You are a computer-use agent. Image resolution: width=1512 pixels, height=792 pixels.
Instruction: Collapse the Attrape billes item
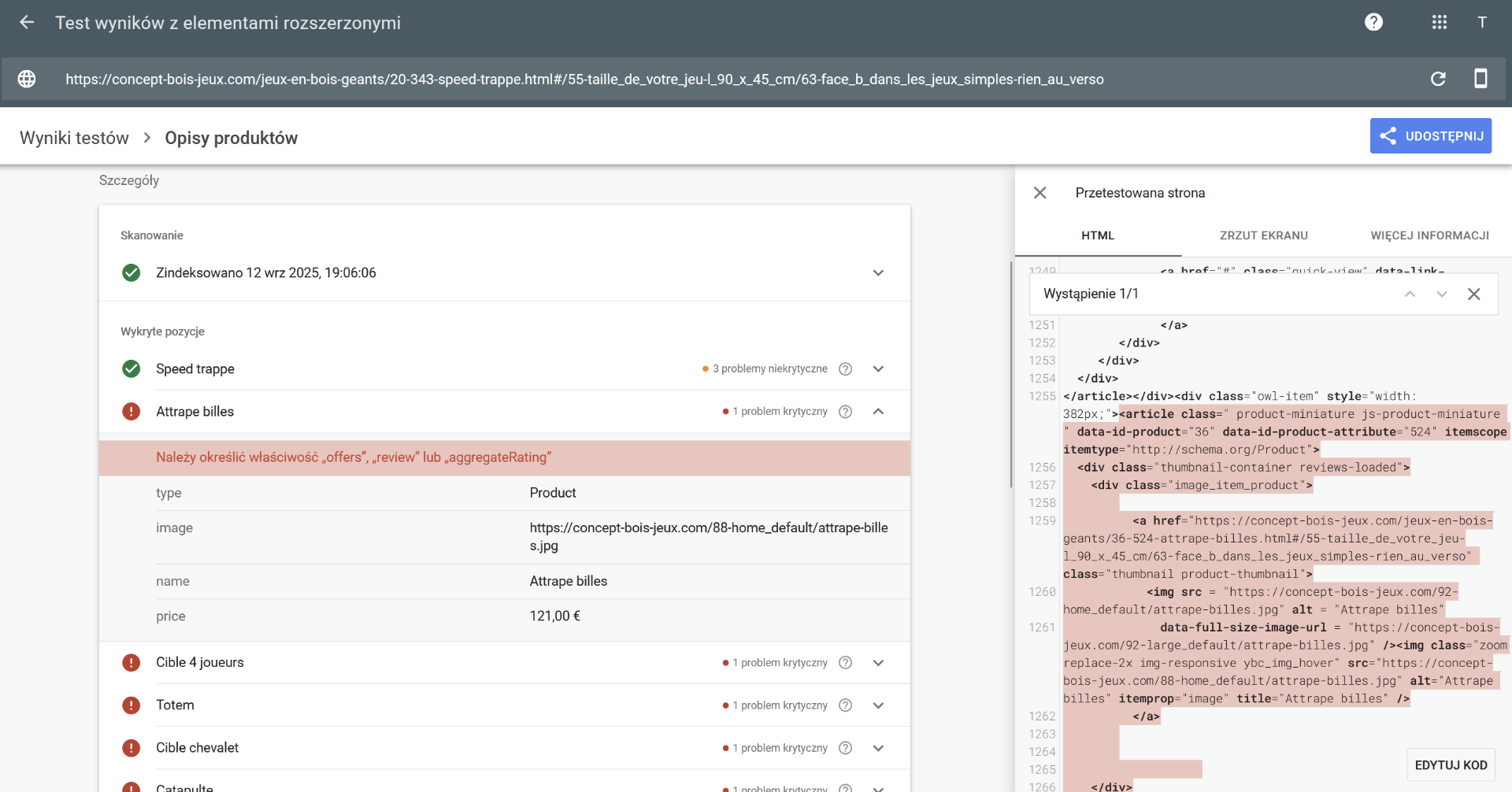[x=878, y=412]
